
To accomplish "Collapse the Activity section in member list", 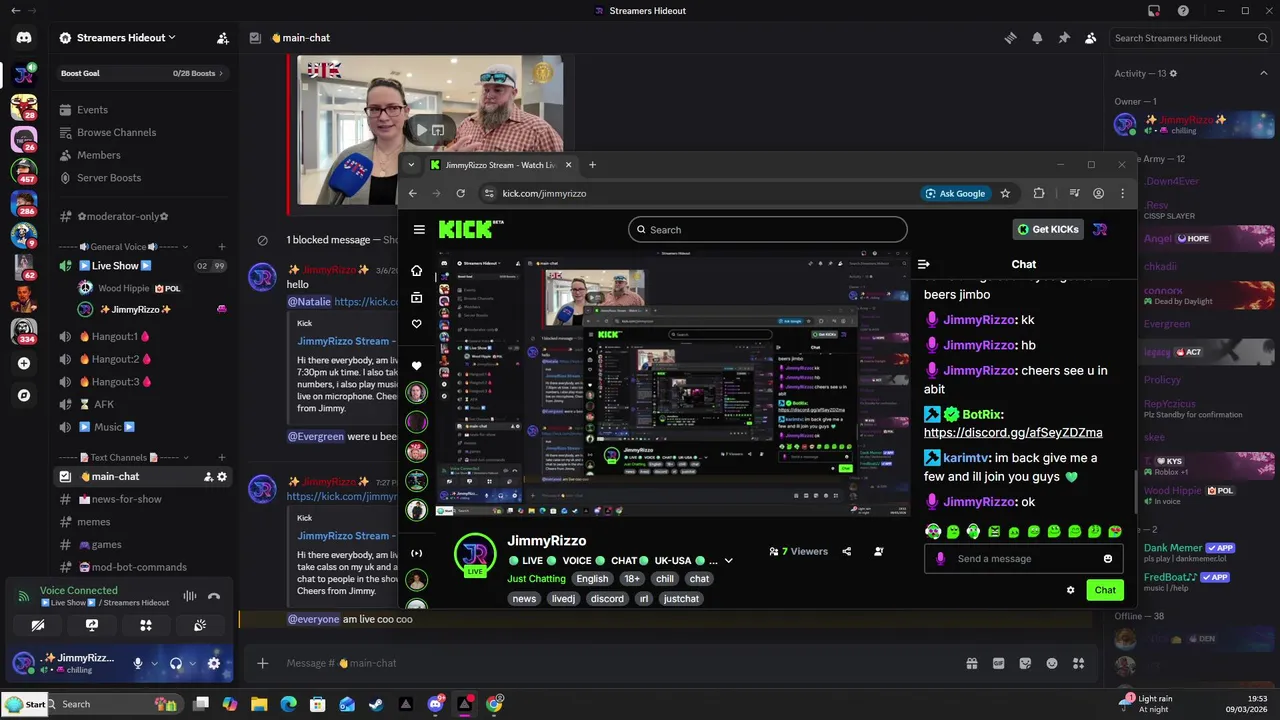I will click(x=1263, y=73).
